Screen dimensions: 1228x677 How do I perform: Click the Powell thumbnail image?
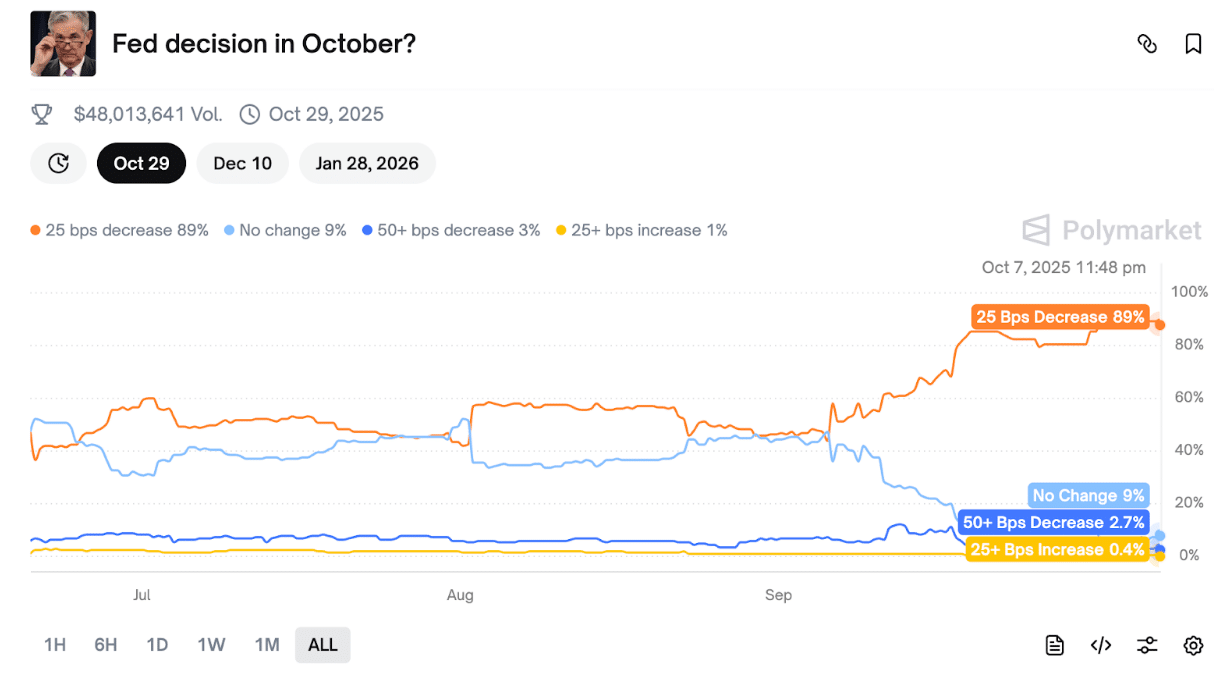point(63,44)
